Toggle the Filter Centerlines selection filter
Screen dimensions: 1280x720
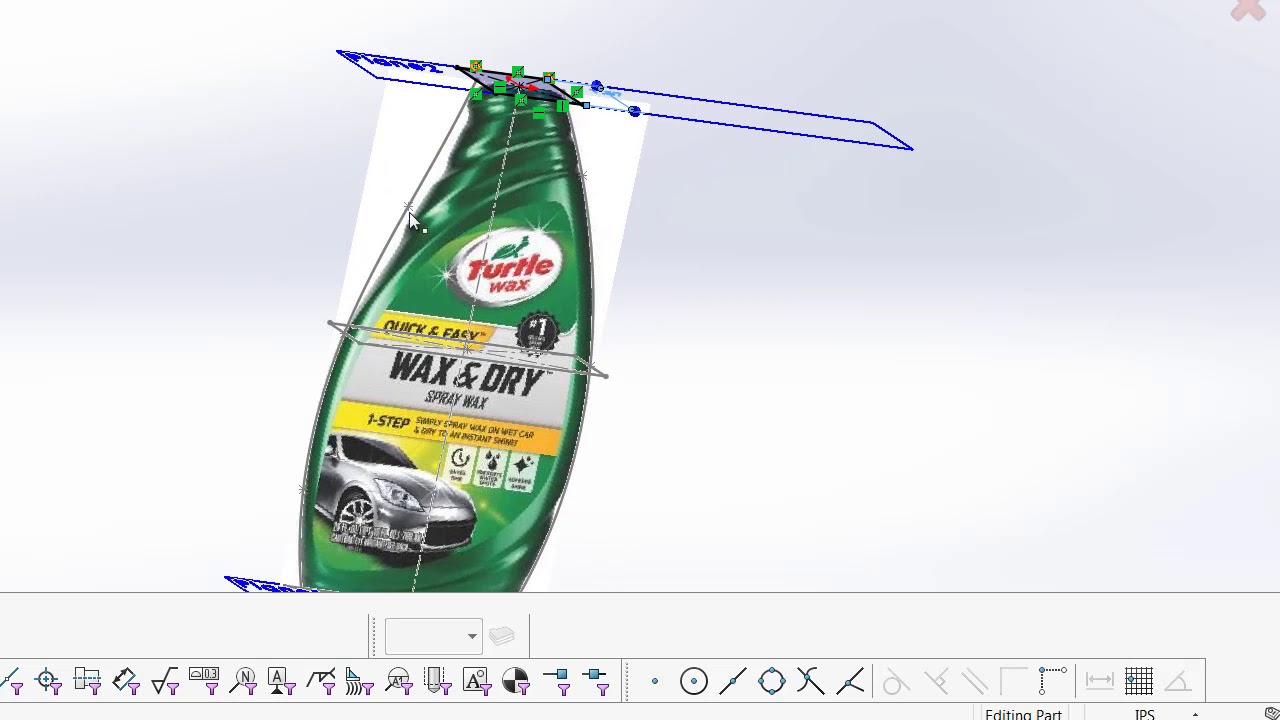[x=87, y=682]
